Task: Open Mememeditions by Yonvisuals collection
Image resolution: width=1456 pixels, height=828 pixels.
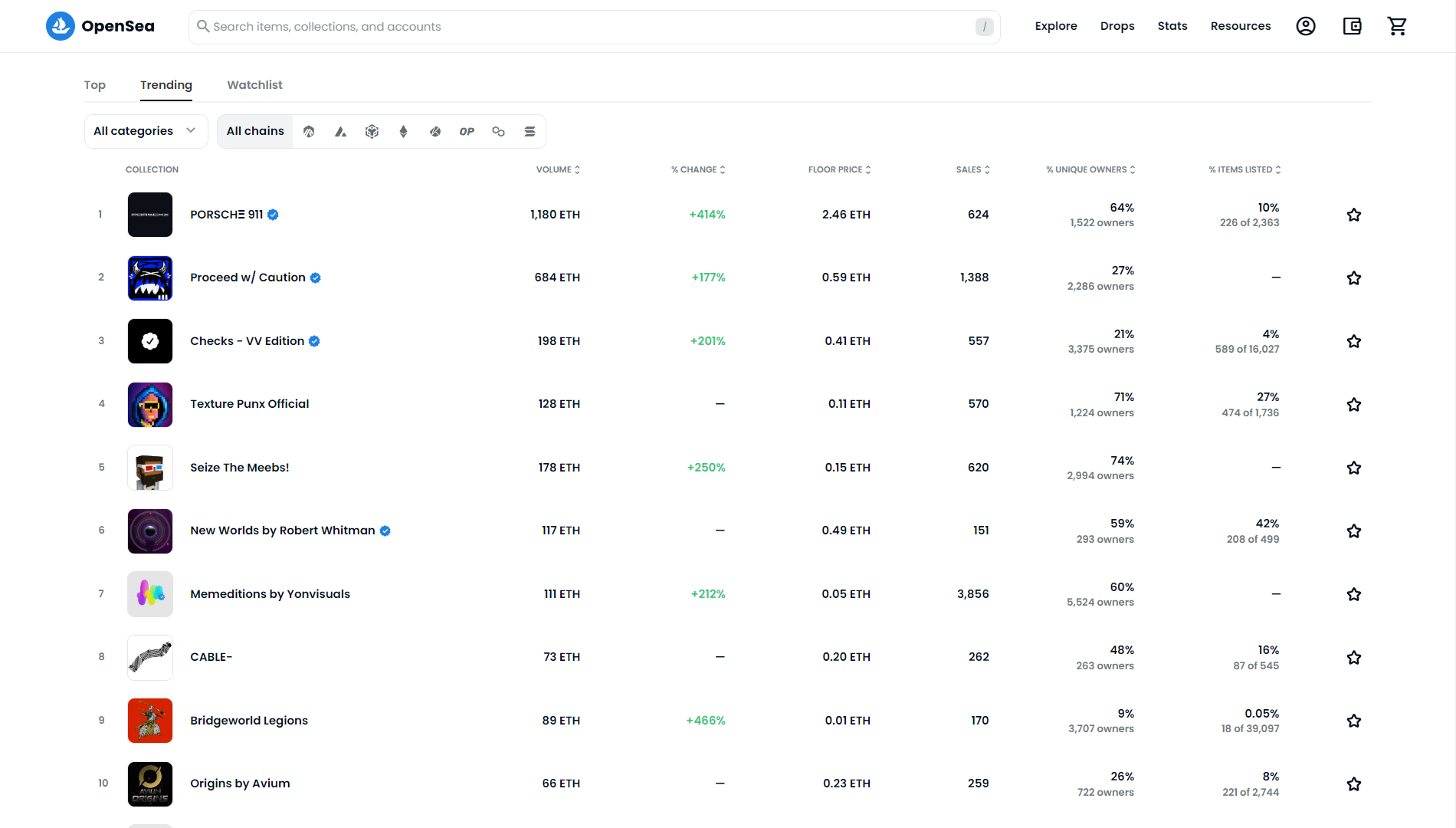Action: [x=270, y=594]
